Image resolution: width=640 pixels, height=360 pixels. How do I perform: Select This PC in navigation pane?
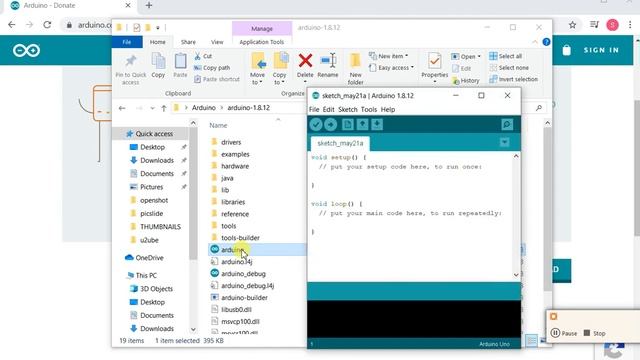141,276
